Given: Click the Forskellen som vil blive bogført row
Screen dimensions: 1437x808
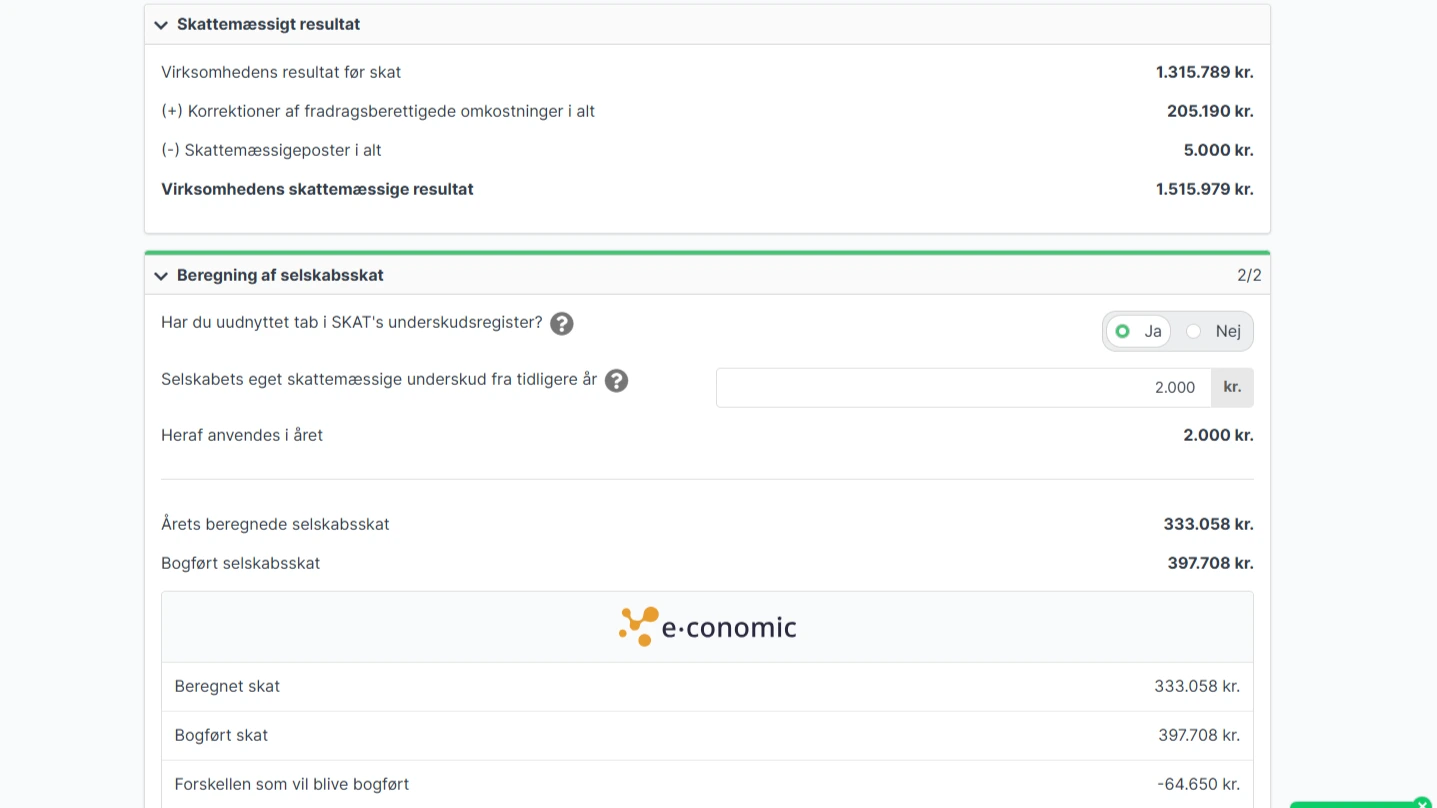Looking at the screenshot, I should point(292,784).
